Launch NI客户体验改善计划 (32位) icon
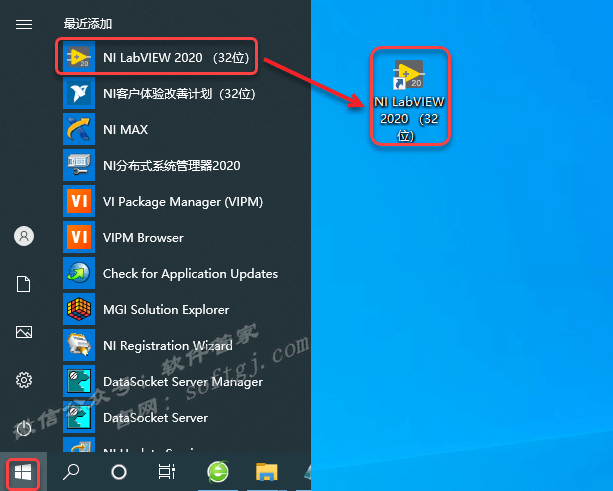613x491 pixels. click(79, 93)
